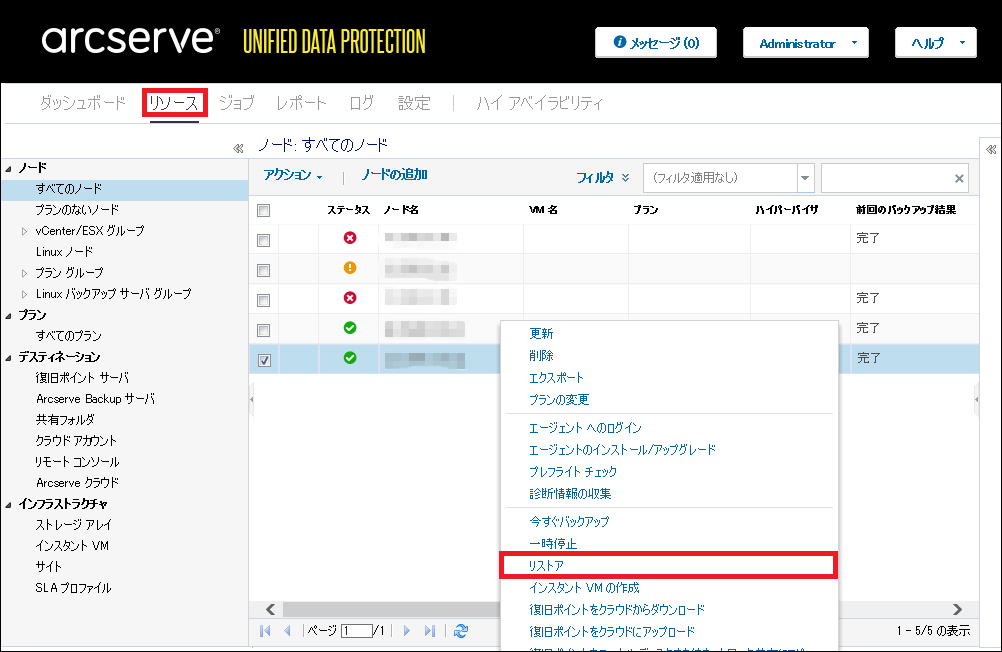Expand the フィルタ options chevron
The height and width of the screenshot is (652, 1002).
[626, 178]
